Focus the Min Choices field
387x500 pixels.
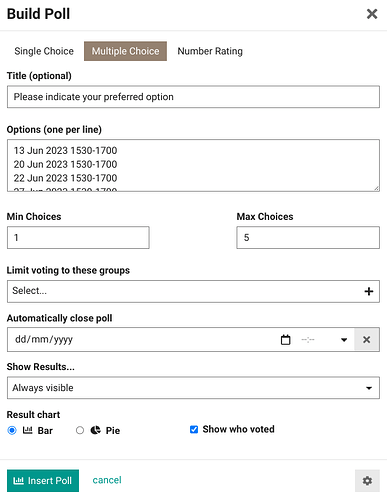click(x=78, y=238)
